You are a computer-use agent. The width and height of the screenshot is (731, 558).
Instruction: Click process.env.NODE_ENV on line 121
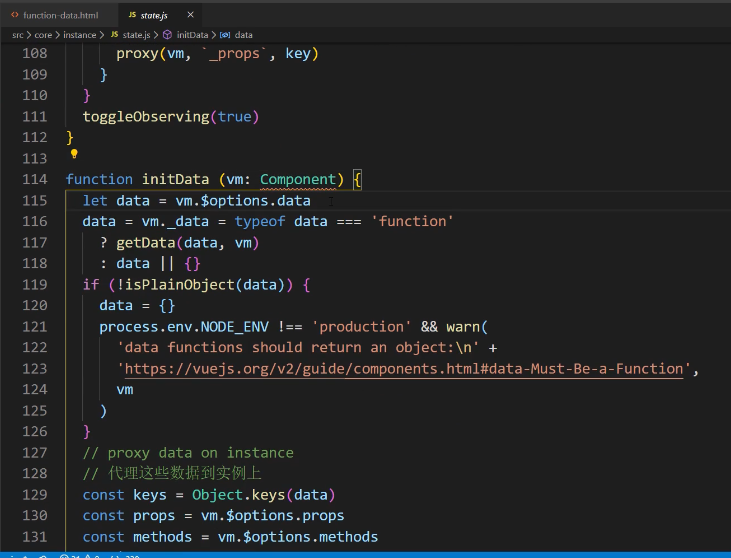tap(184, 327)
